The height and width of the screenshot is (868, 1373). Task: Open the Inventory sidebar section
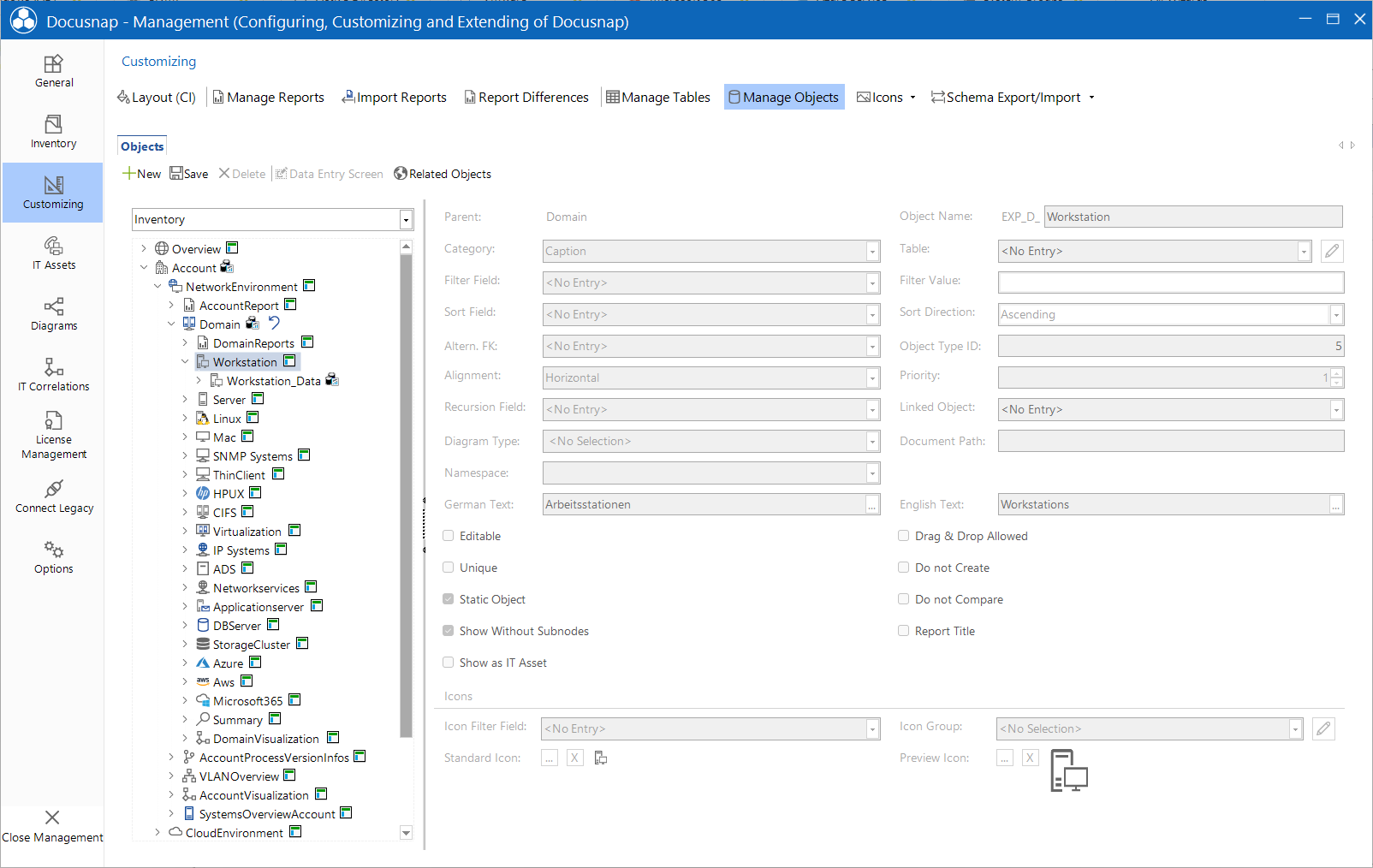tap(53, 132)
